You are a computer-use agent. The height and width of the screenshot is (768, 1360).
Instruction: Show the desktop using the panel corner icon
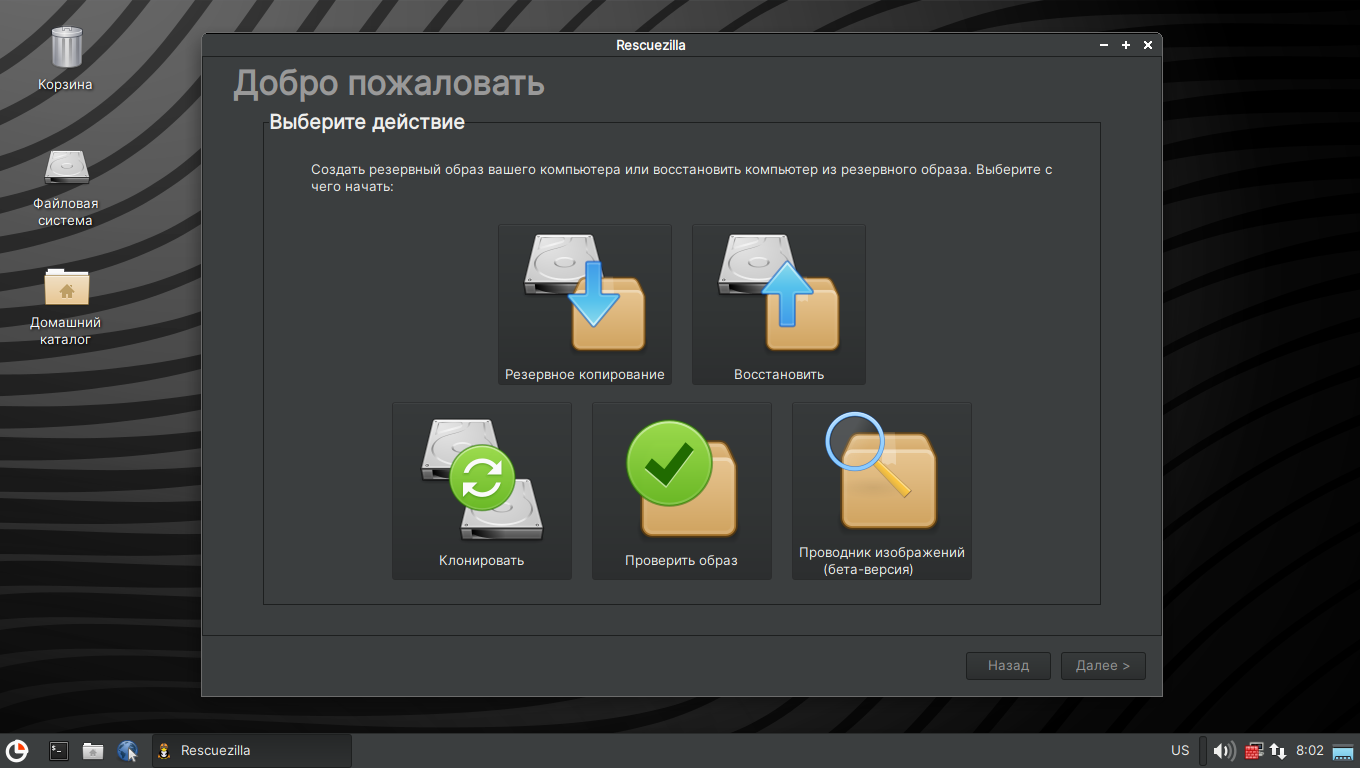click(x=1343, y=750)
